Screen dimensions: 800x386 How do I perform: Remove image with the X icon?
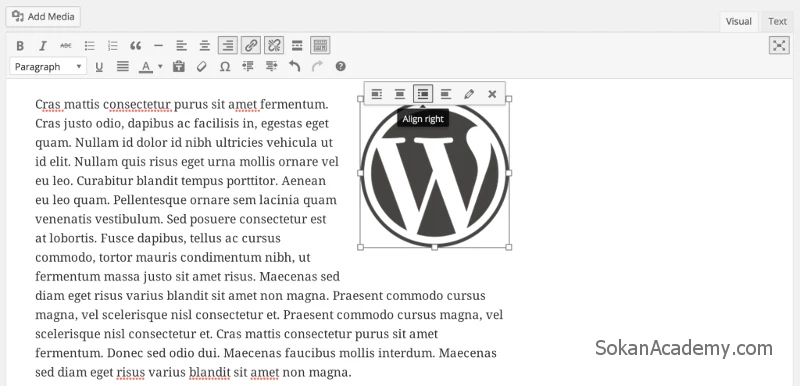click(x=492, y=94)
